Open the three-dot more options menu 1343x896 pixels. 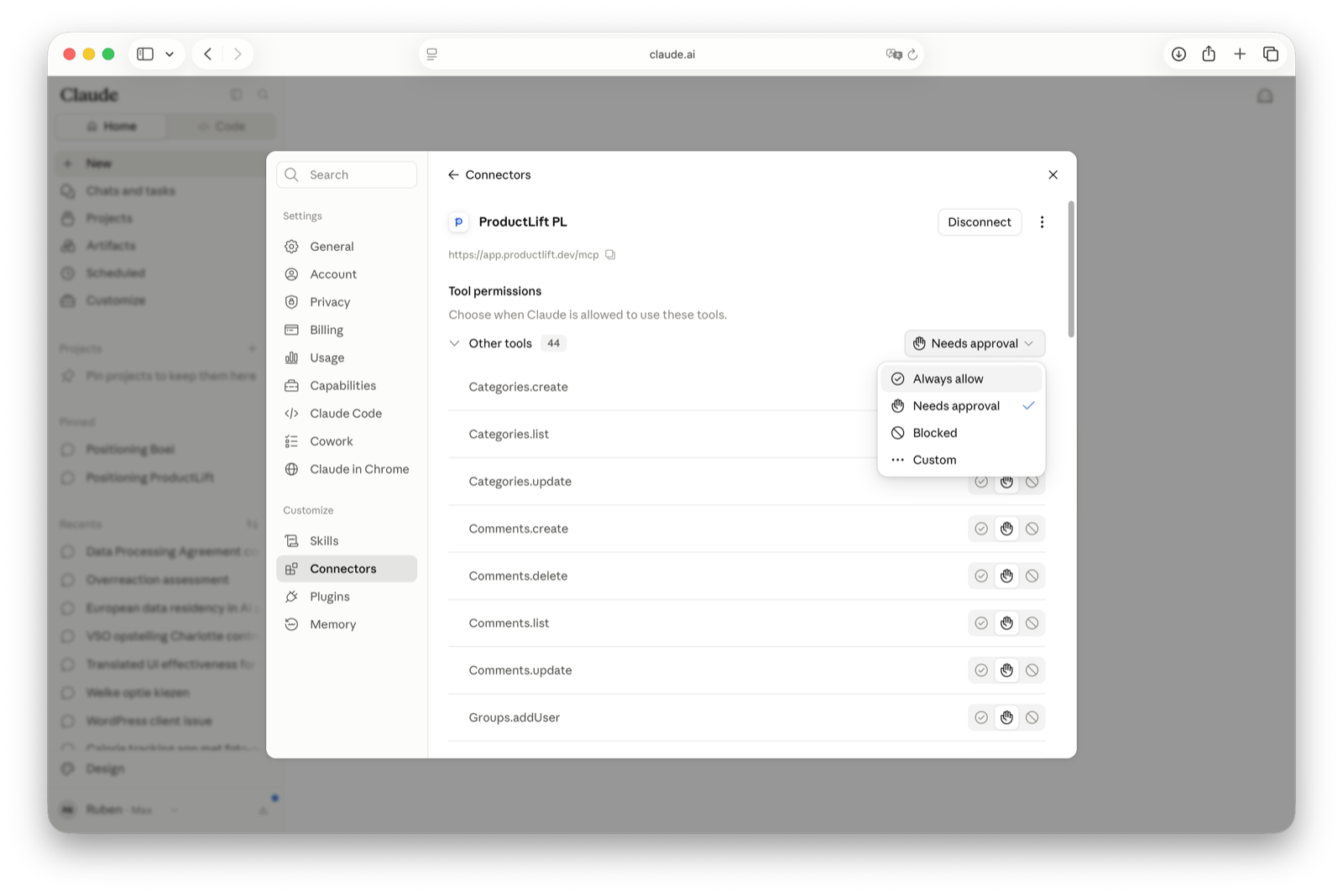(1042, 222)
